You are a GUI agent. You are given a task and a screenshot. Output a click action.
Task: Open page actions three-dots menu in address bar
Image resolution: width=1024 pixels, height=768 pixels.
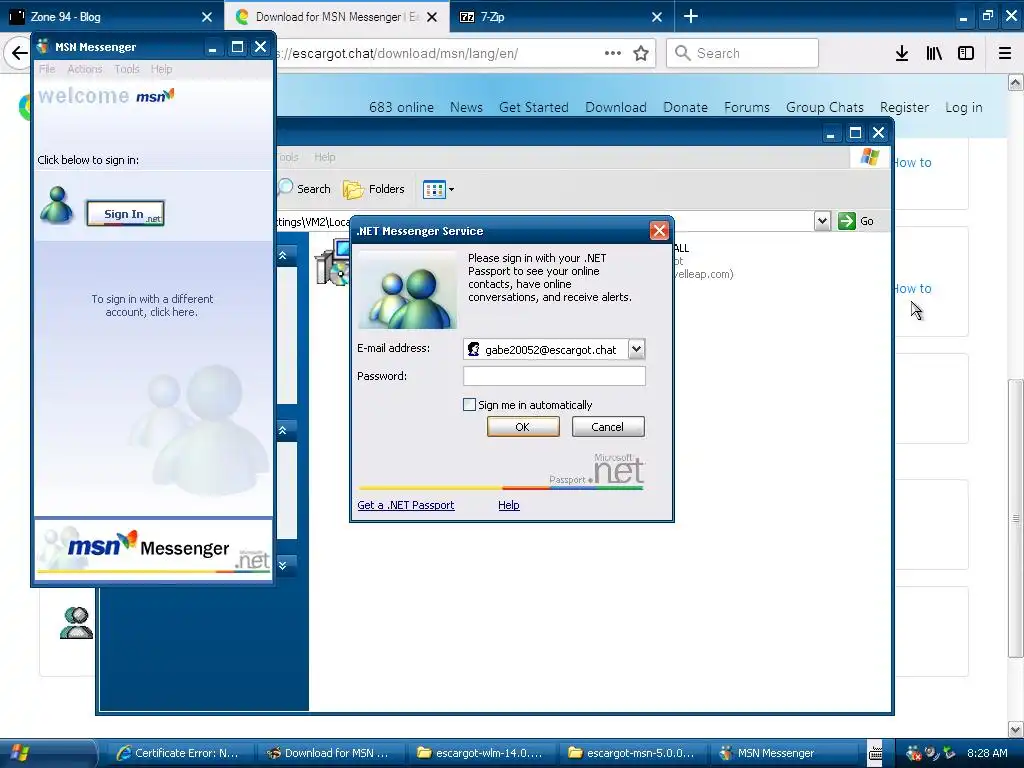(x=613, y=53)
